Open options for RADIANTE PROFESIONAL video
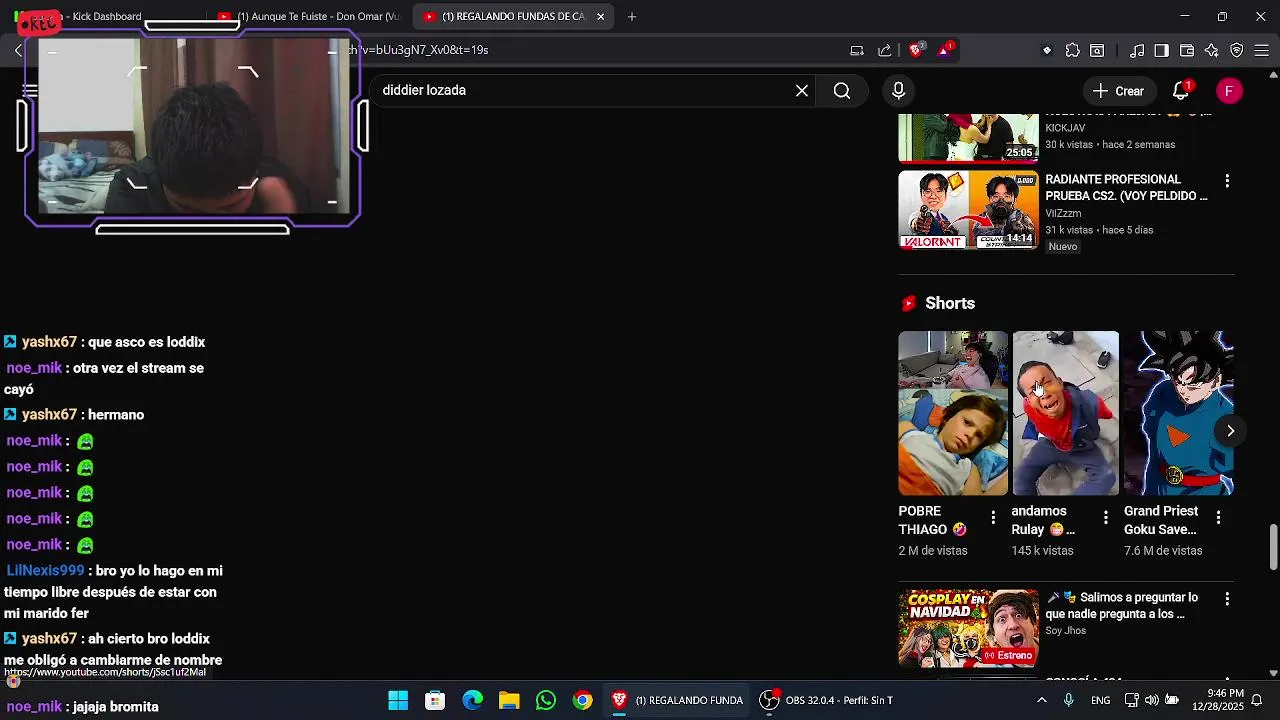 coord(1227,181)
